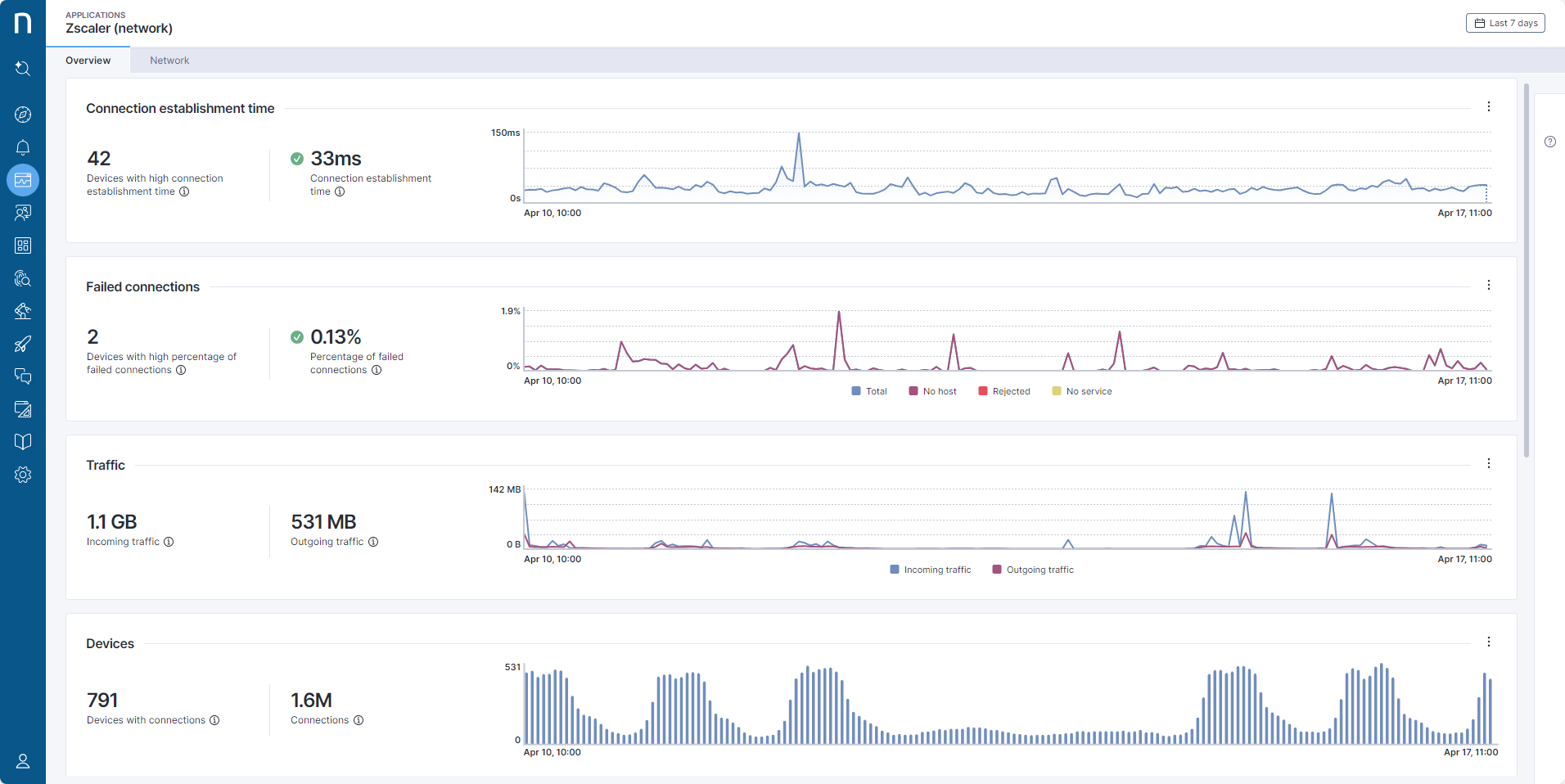Select the monitoring charts icon in sidebar

(23, 180)
